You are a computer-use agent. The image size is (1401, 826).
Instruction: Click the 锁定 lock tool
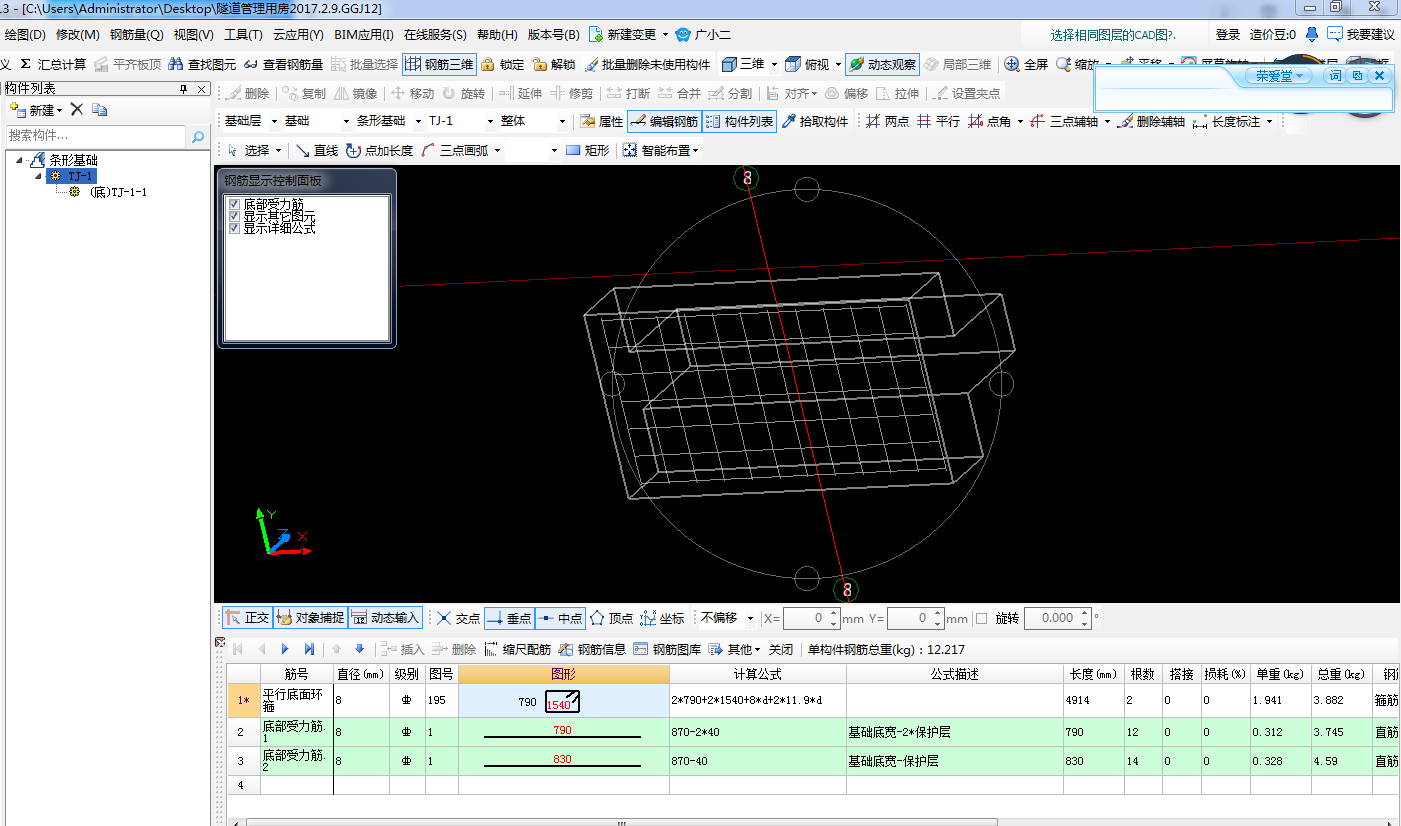502,64
